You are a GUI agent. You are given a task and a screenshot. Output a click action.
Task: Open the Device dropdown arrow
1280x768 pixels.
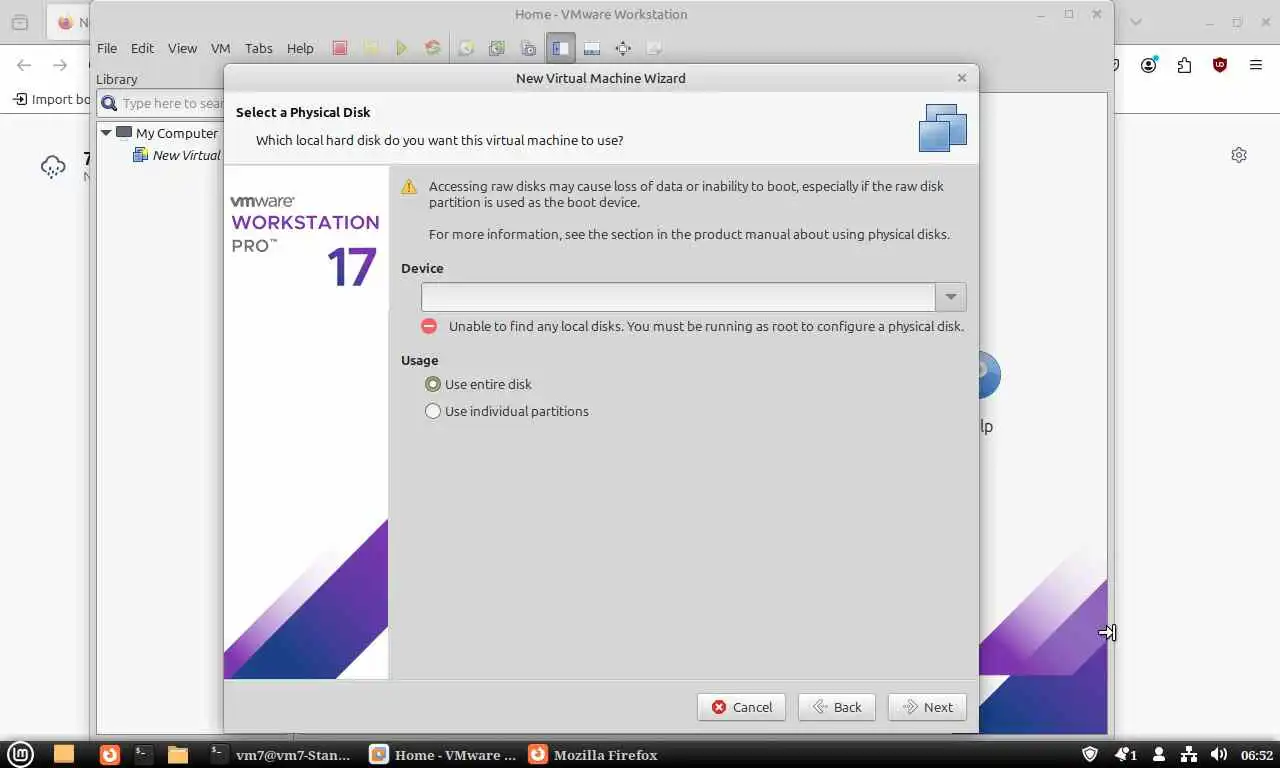[x=951, y=297]
